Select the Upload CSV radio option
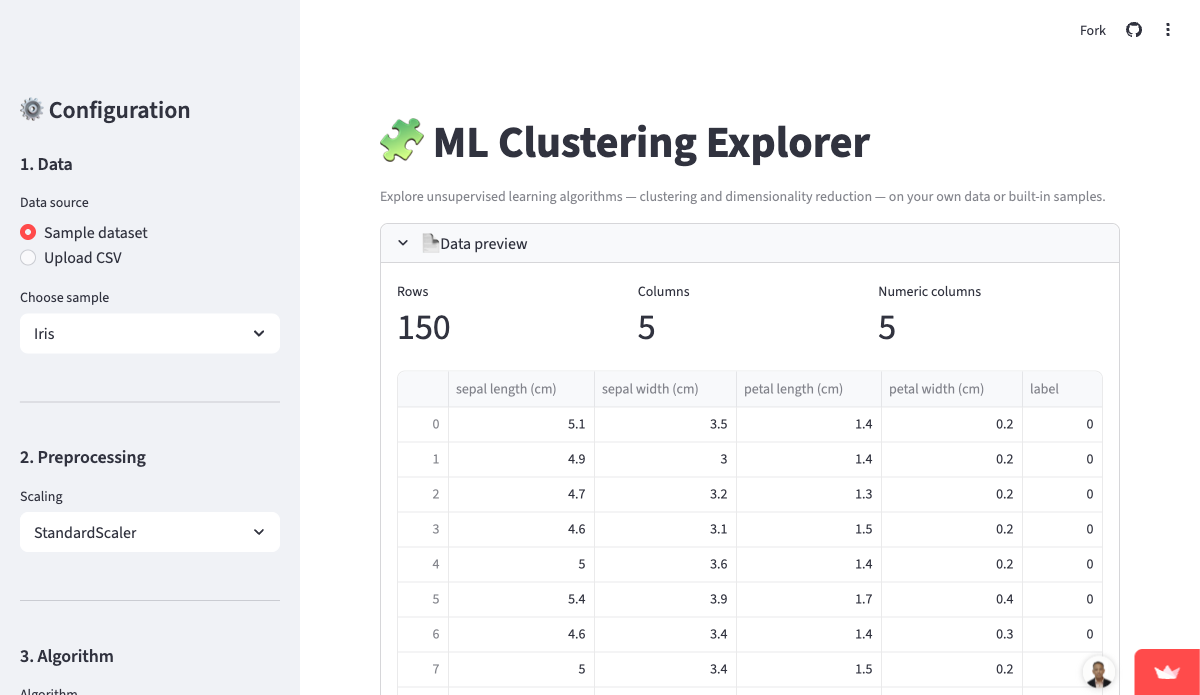This screenshot has height=695, width=1200. (x=71, y=257)
